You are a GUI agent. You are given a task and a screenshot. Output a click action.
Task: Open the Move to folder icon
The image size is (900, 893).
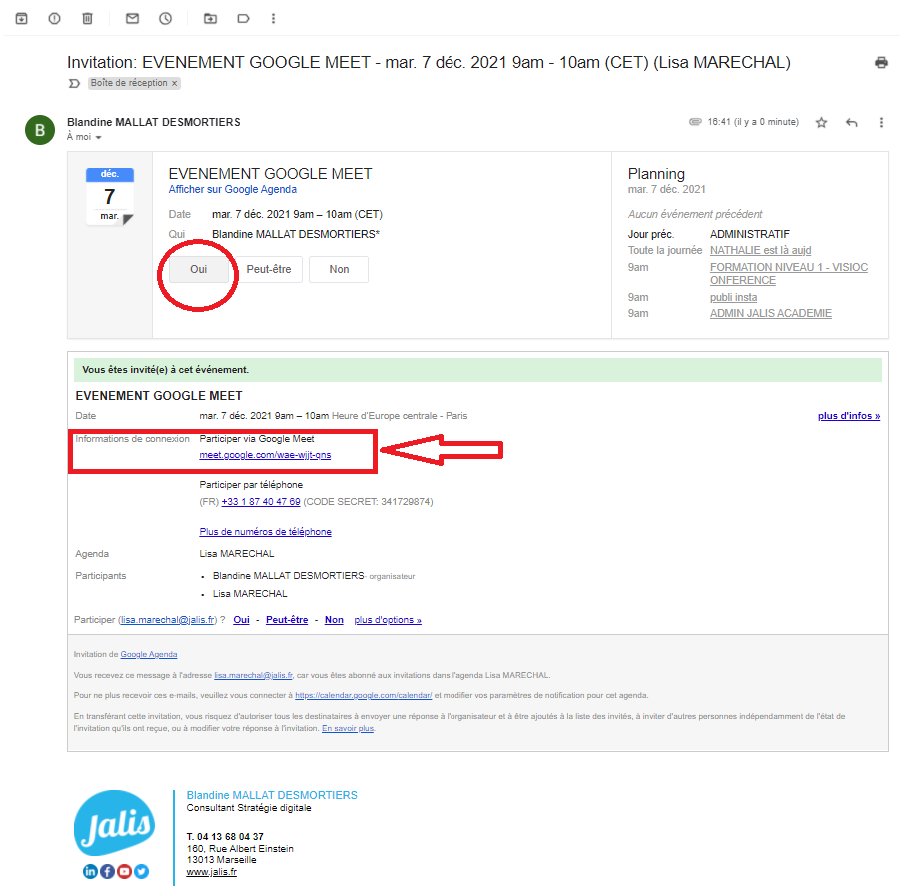(210, 18)
